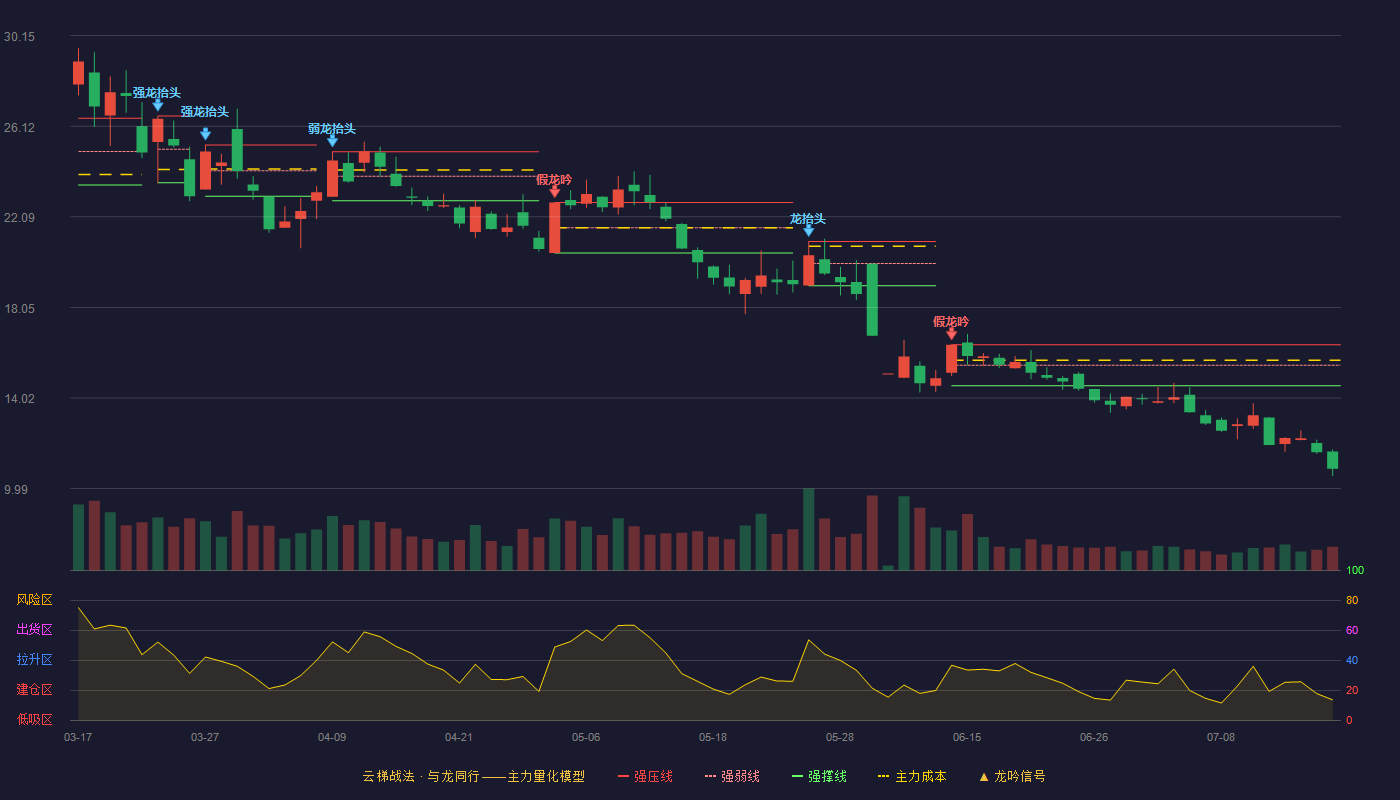
Task: Click the red 假龙吟 arrow near 05-06
Action: pyautogui.click(x=554, y=192)
